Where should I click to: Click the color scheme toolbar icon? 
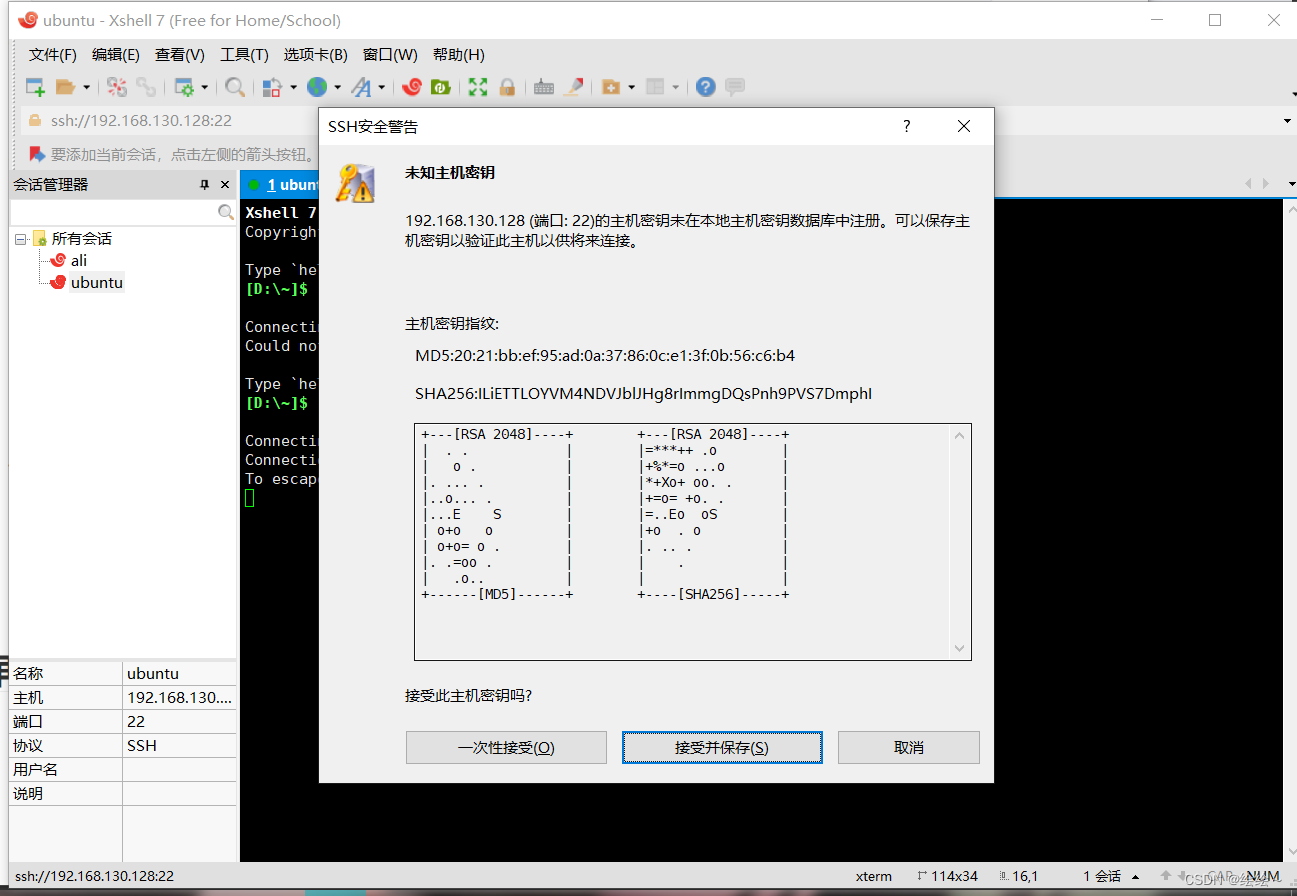point(272,87)
